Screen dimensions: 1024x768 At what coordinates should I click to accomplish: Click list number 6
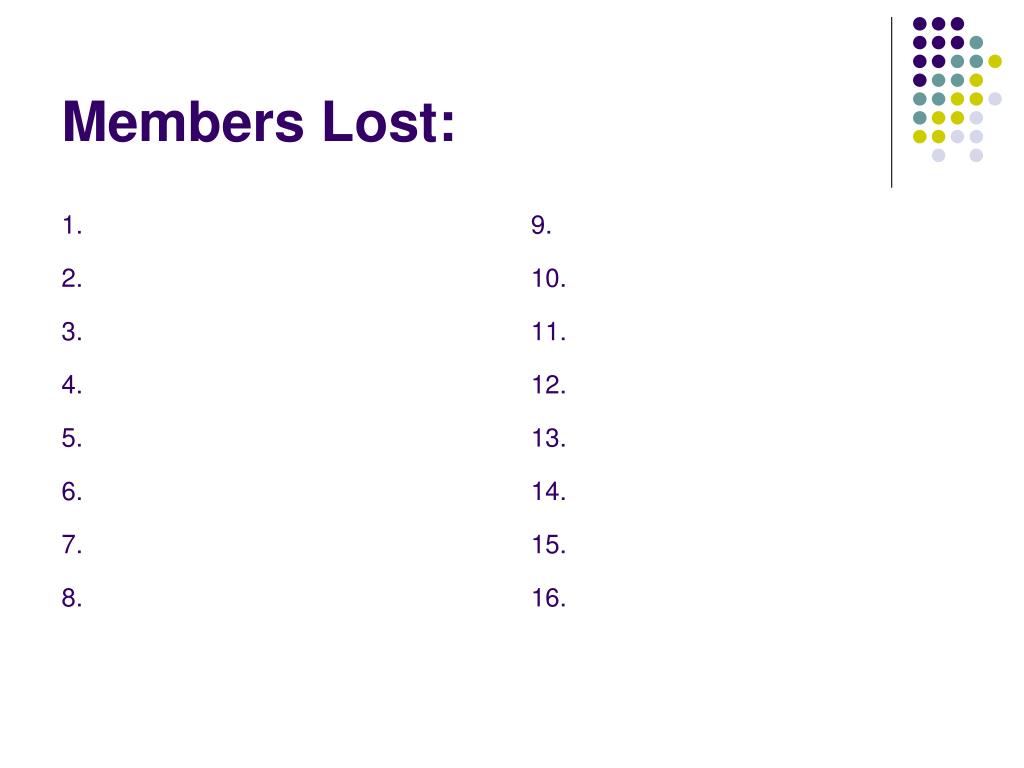coord(72,492)
